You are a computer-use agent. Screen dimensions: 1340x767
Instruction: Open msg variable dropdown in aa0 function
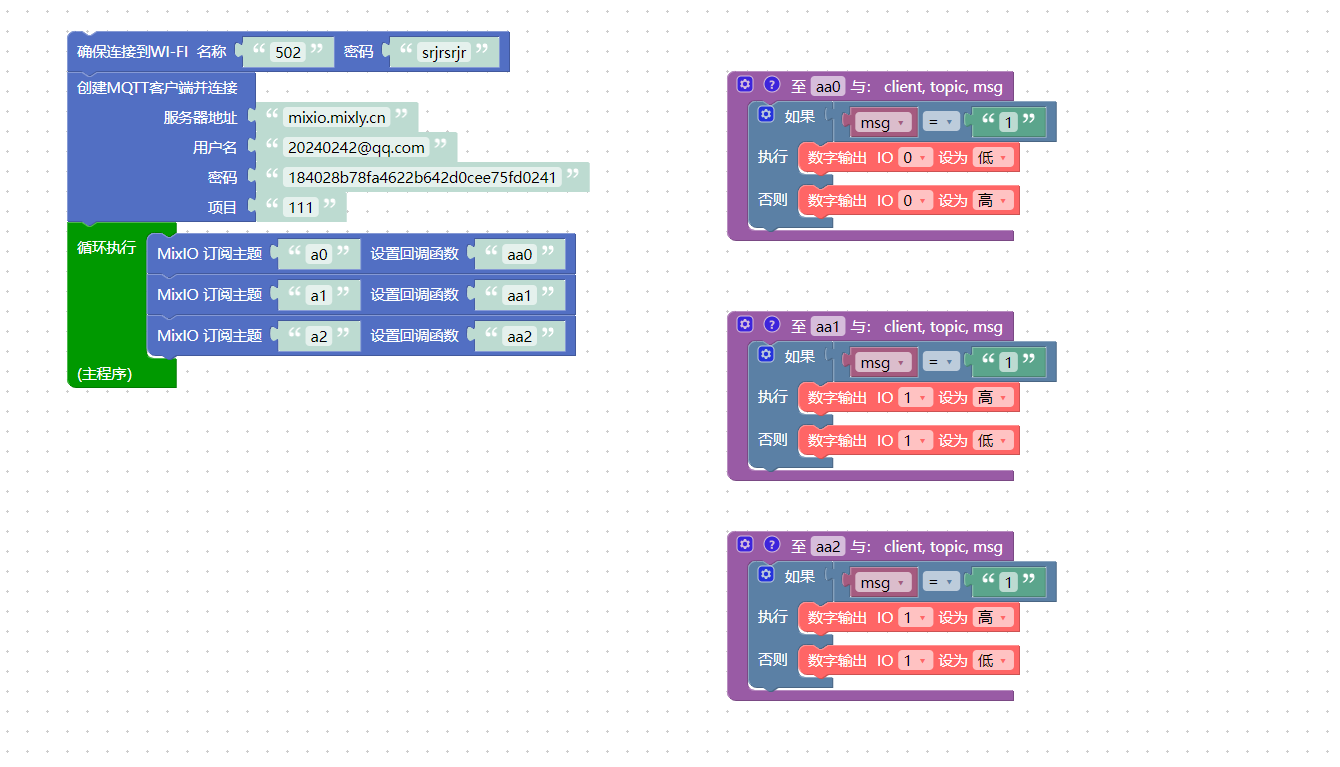pos(883,123)
